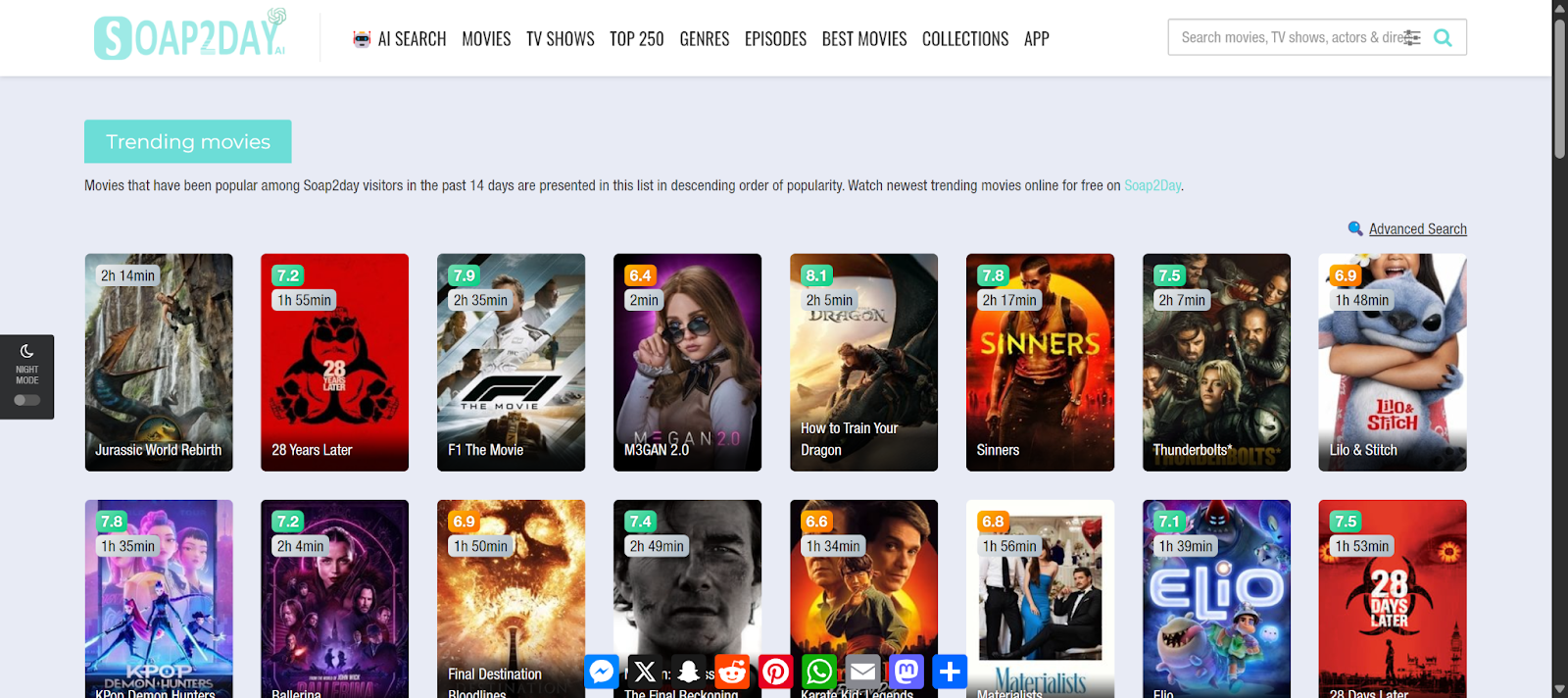This screenshot has width=1568, height=698.
Task: Share the page by Email icon
Action: (863, 672)
